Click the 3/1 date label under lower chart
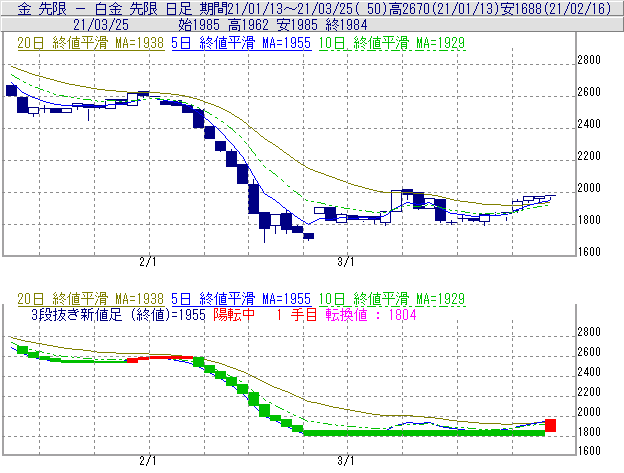Viewport: 624px width, 473px height. tap(346, 461)
